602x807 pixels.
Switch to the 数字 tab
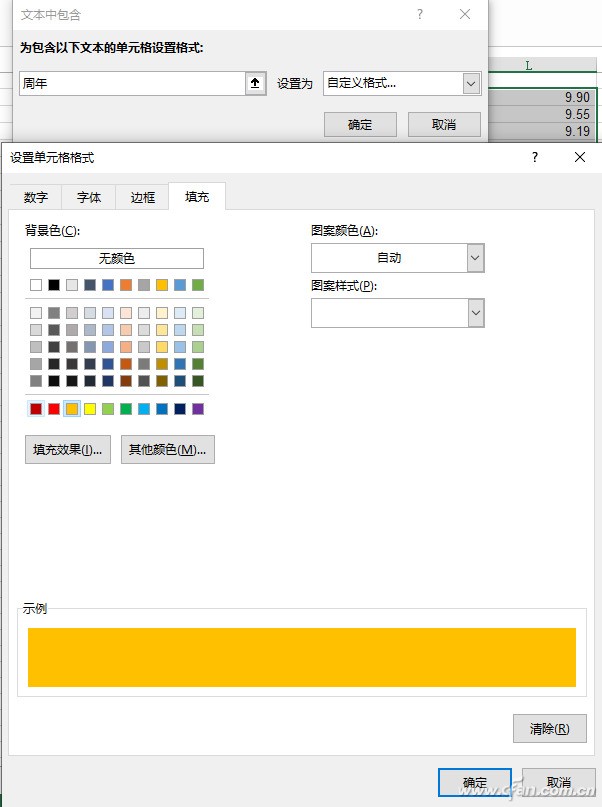point(36,197)
